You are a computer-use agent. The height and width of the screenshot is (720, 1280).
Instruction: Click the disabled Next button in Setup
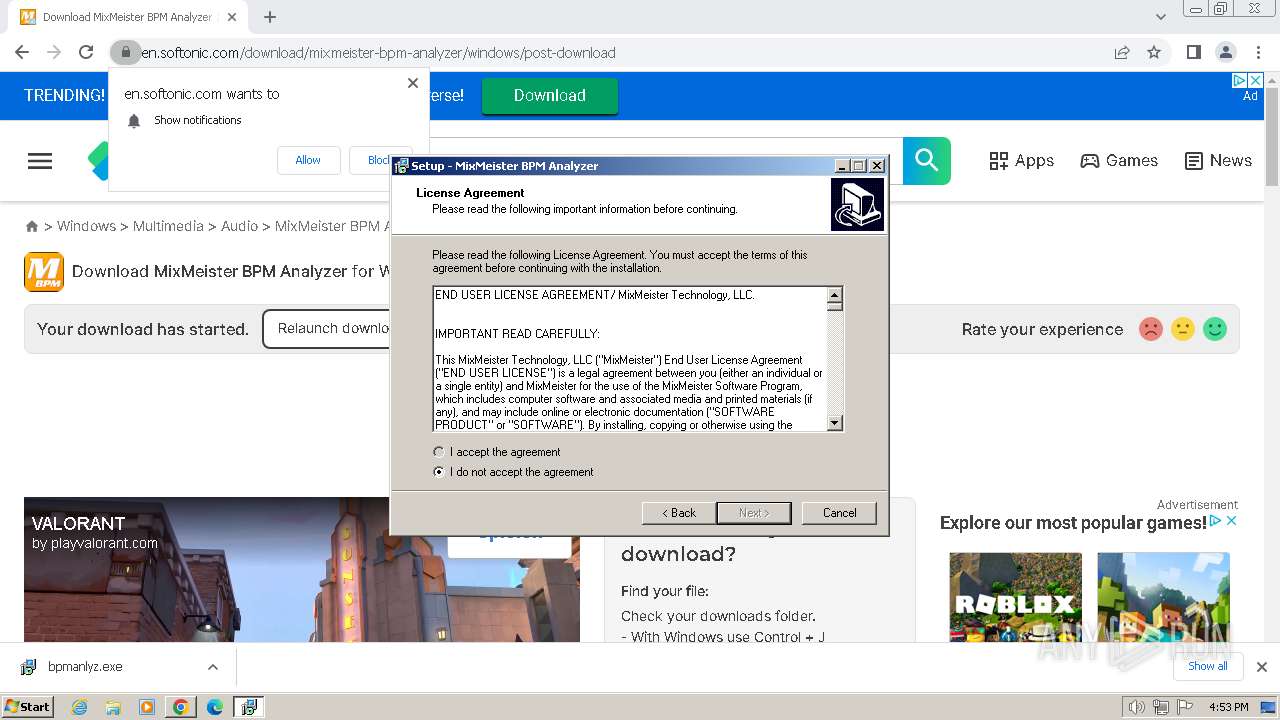point(754,513)
